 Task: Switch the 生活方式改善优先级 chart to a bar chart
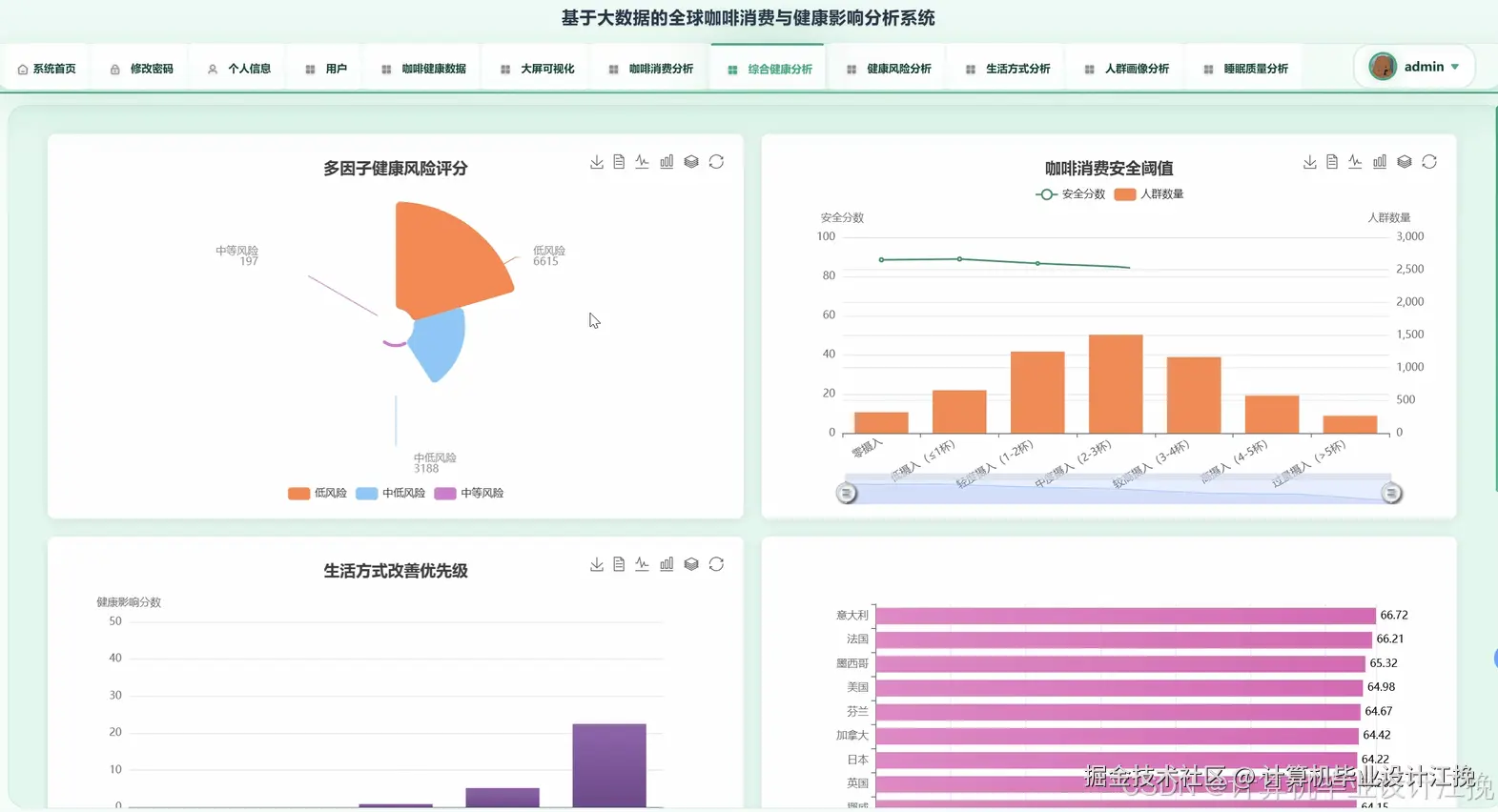(667, 564)
